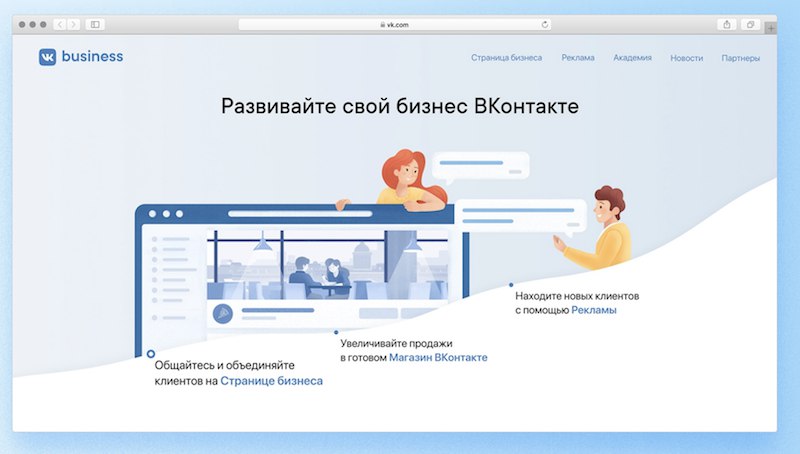Open the Страница бизнеса menu item
This screenshot has width=800, height=454.
click(506, 58)
